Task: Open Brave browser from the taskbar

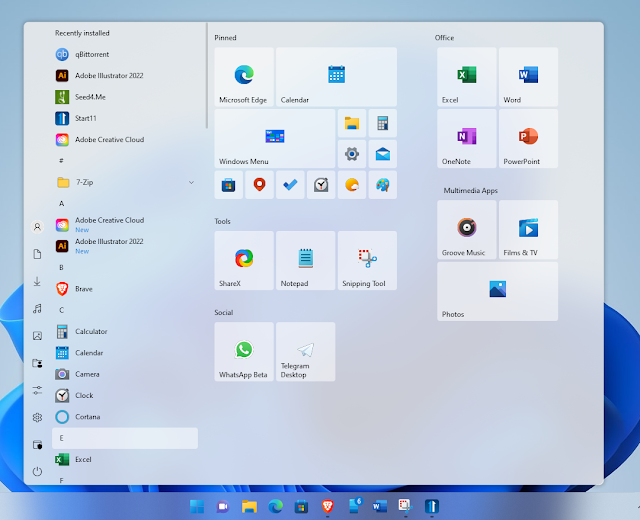Action: (327, 507)
